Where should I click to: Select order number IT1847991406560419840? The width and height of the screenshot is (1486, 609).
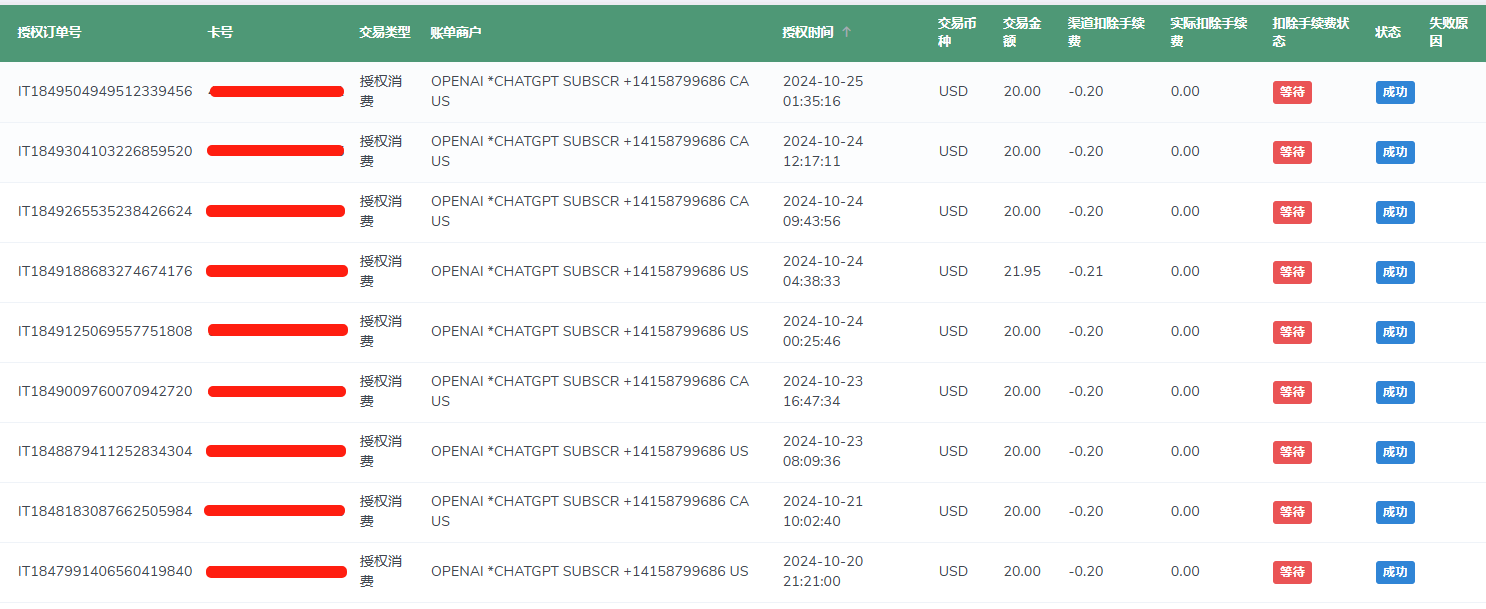105,571
